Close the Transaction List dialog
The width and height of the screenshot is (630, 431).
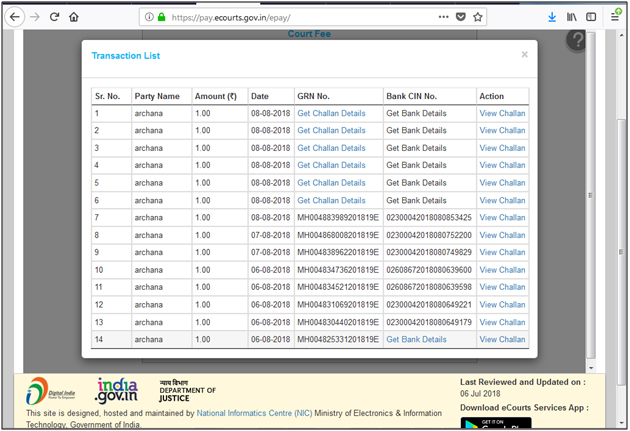click(x=524, y=55)
